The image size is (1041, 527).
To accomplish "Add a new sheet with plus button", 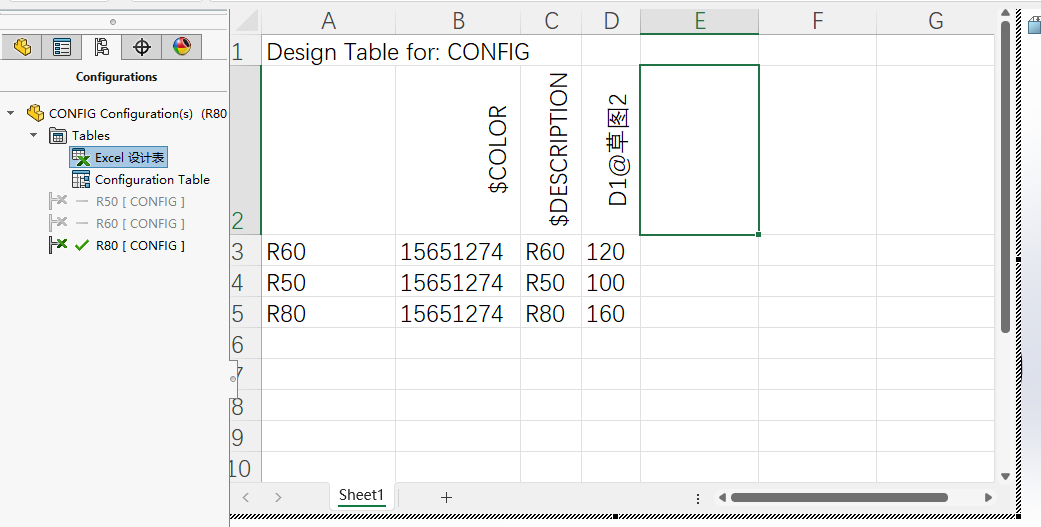I will 446,497.
